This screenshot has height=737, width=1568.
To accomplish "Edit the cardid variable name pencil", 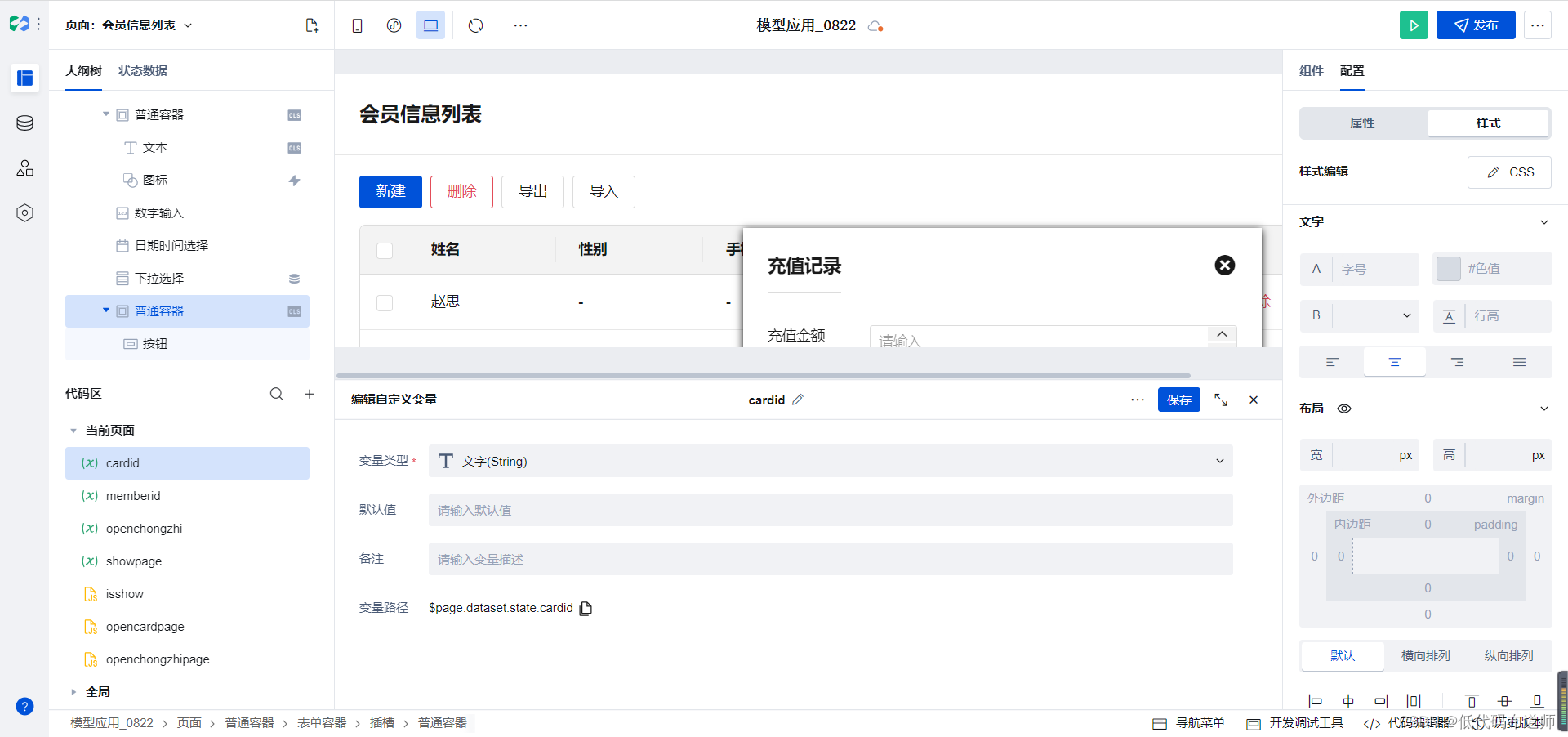I will click(798, 400).
